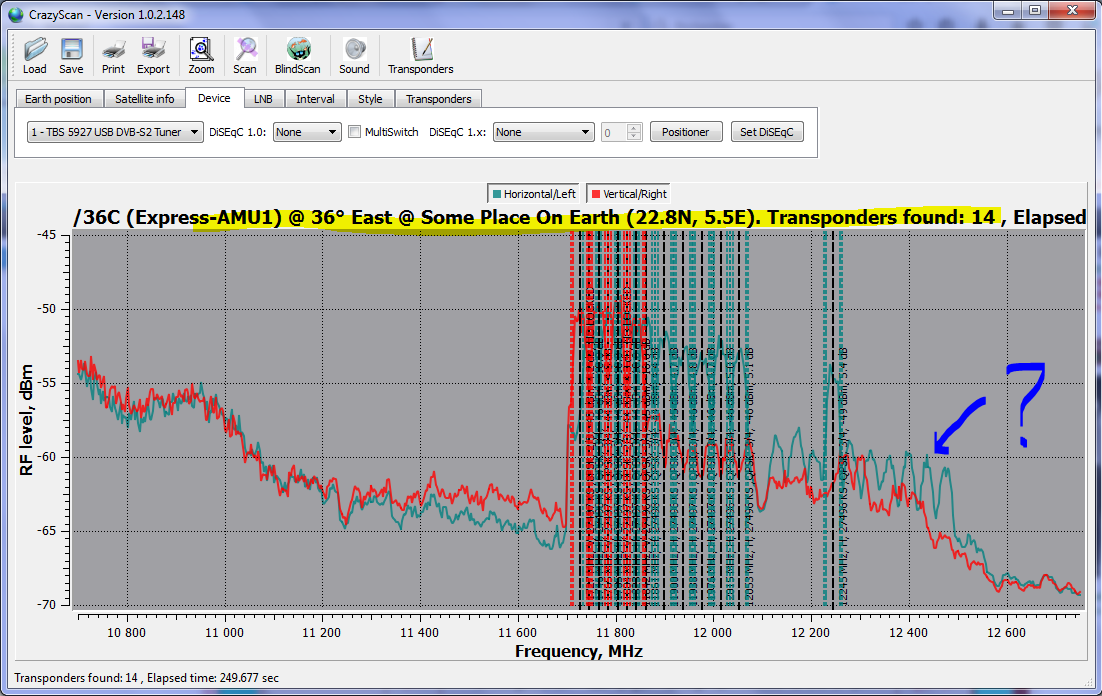Print the spectrum chart
1102x696 pixels.
click(114, 55)
